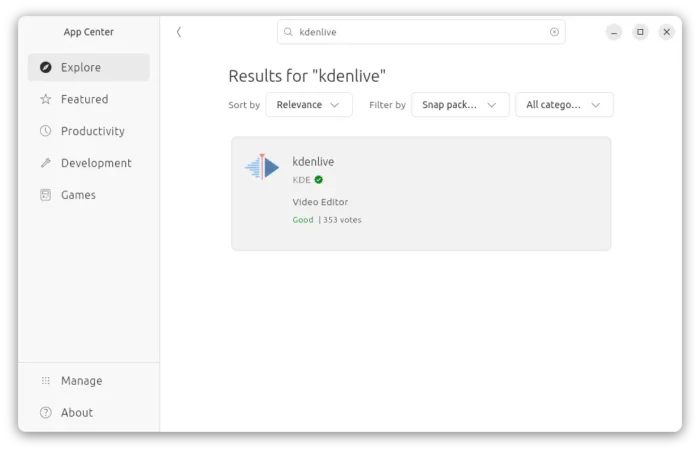Click the Productivity clock icon
Image resolution: width=700 pixels, height=452 pixels.
point(45,131)
